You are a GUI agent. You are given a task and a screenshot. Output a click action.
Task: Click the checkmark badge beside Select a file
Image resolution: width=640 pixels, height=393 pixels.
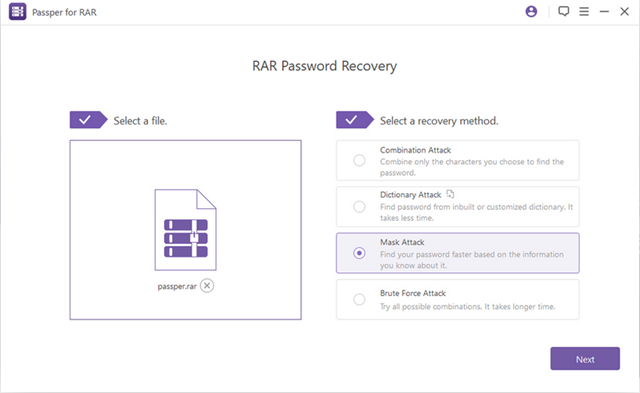click(x=89, y=120)
